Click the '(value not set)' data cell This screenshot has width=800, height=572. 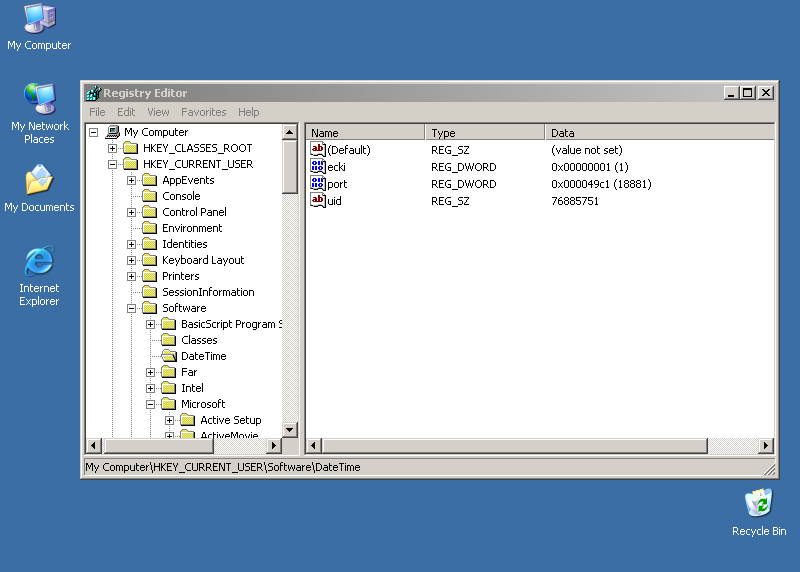coord(587,150)
